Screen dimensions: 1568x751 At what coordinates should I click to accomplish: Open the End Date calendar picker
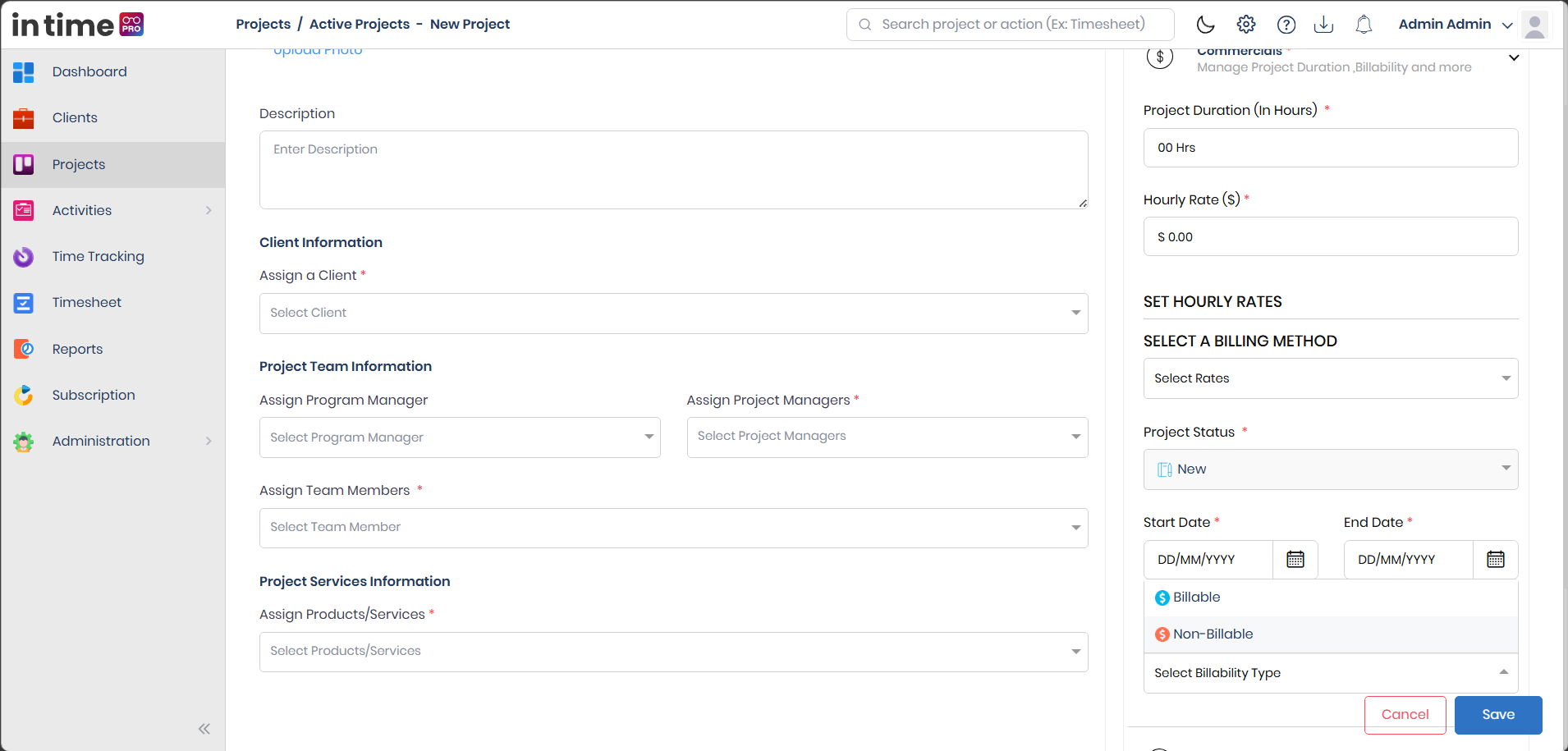click(1496, 560)
